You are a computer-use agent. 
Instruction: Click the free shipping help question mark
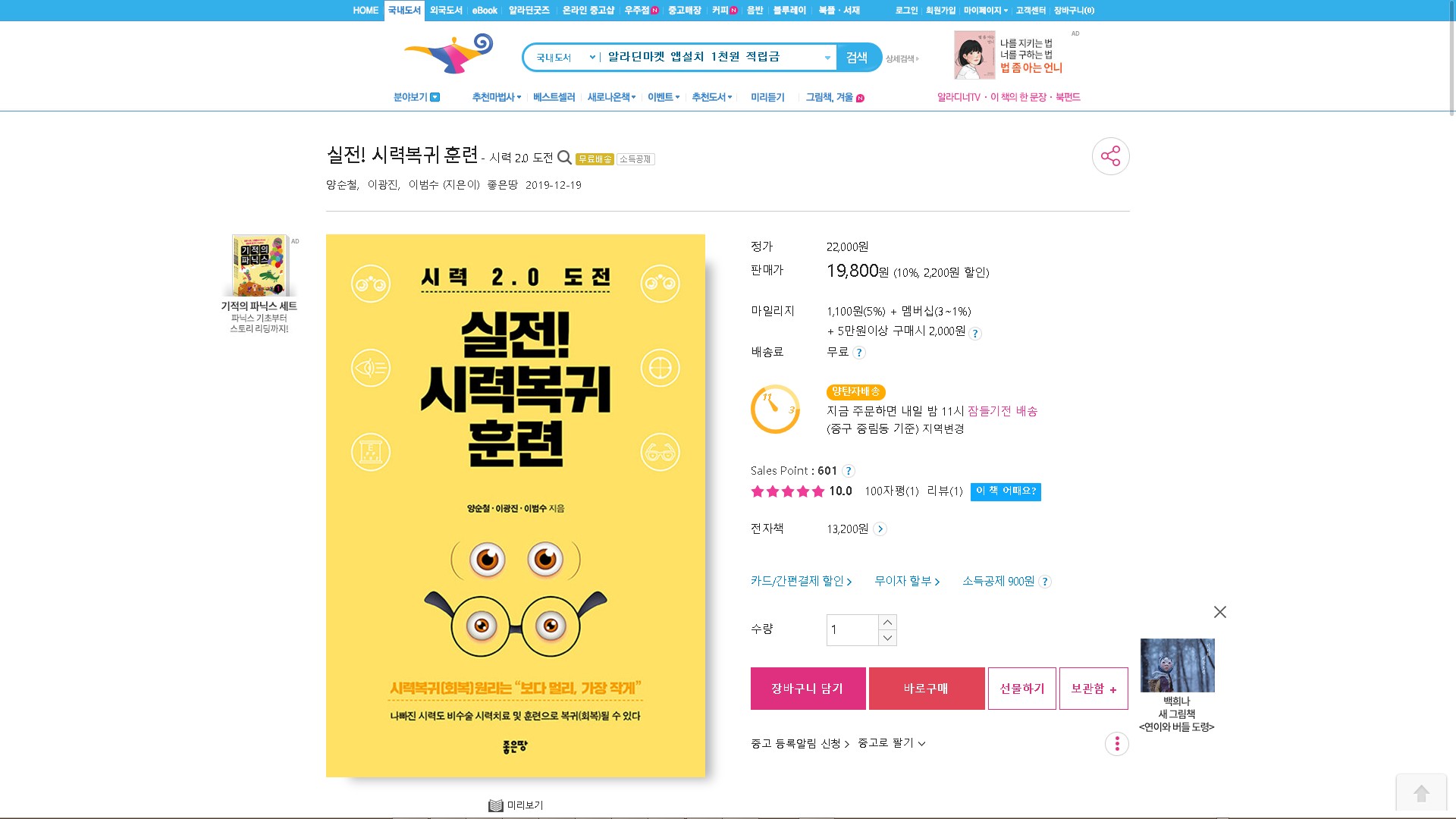[x=858, y=353]
